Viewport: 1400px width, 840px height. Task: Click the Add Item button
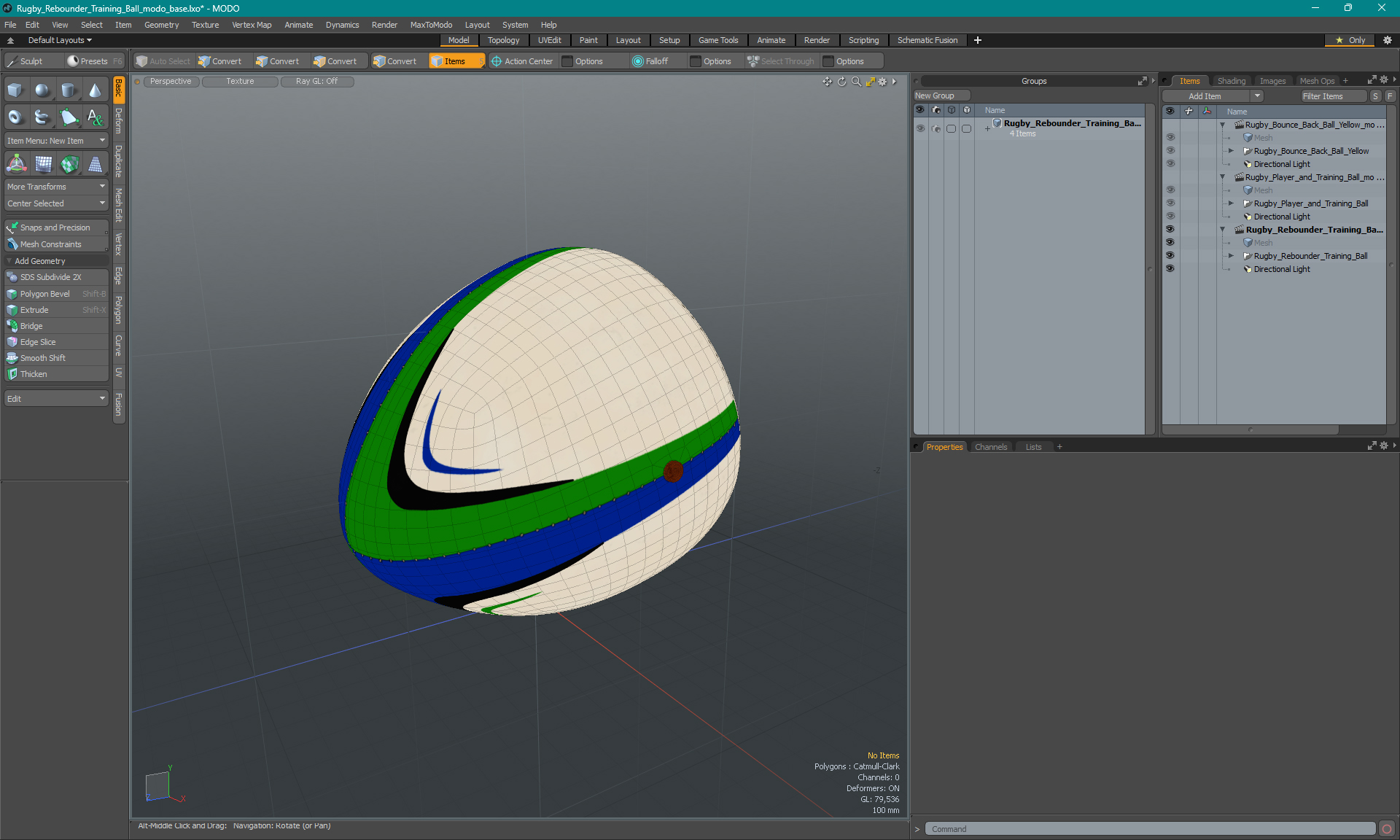click(x=1207, y=96)
